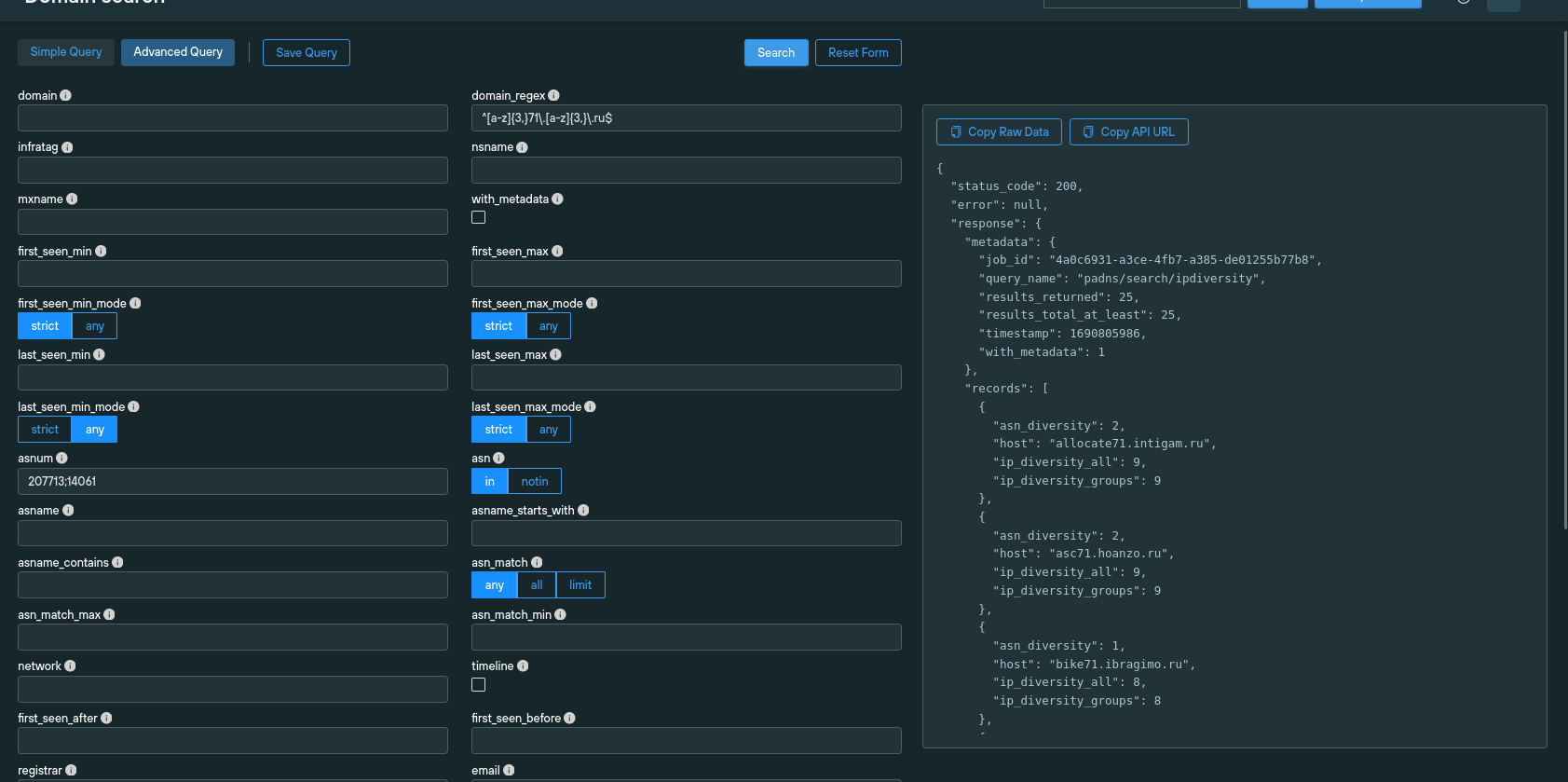The width and height of the screenshot is (1568, 782).
Task: Click the asn_match info icon
Action: click(x=537, y=562)
